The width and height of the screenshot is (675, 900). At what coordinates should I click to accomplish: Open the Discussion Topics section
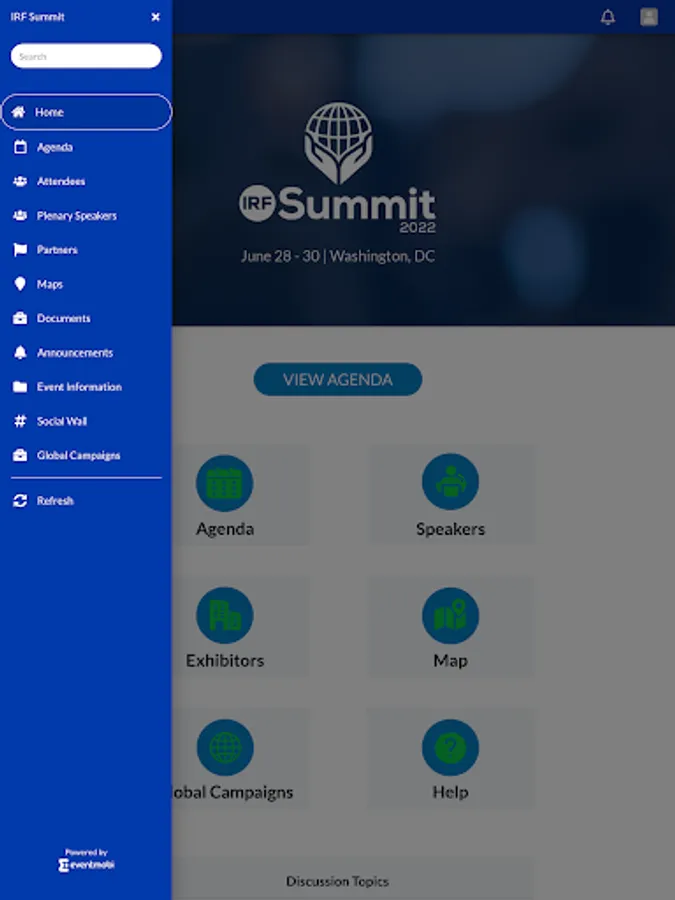click(338, 880)
